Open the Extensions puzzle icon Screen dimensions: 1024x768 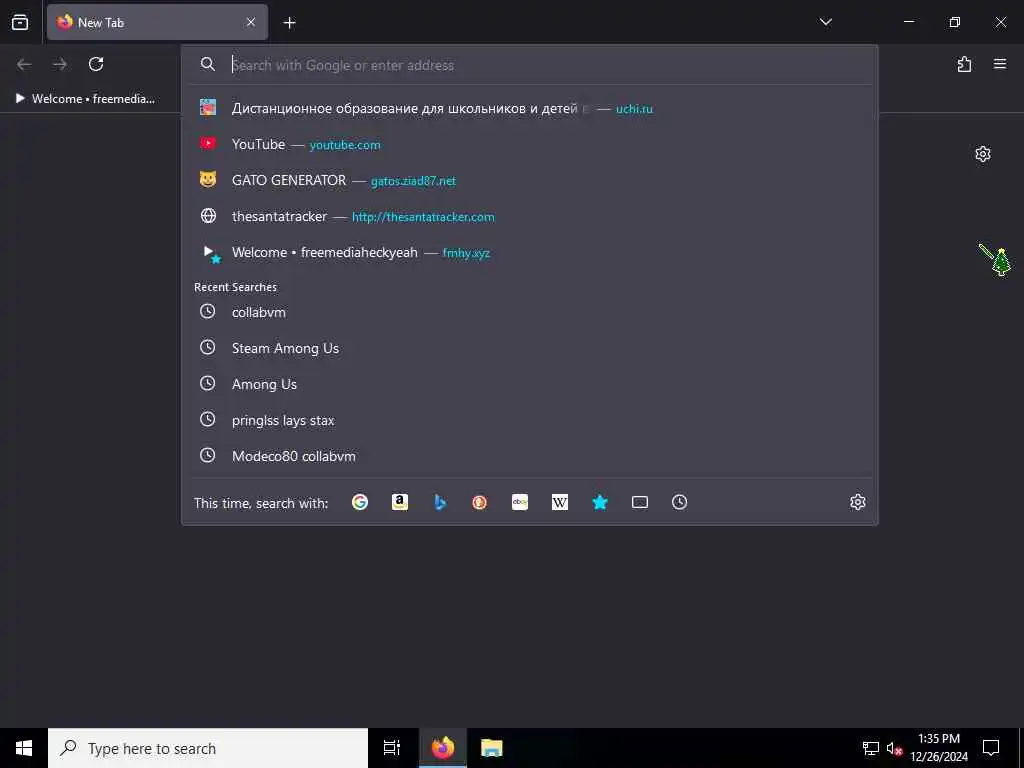pos(964,64)
